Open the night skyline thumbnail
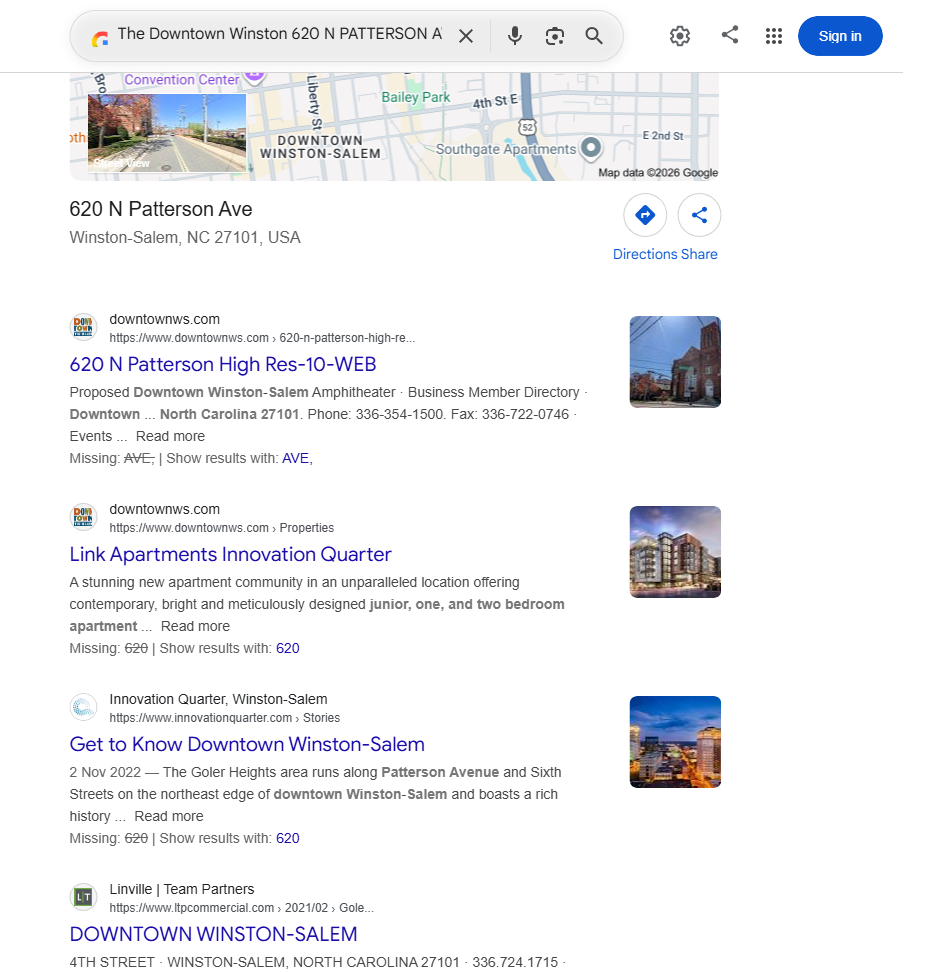Screen dimensions: 926x972 click(x=675, y=742)
